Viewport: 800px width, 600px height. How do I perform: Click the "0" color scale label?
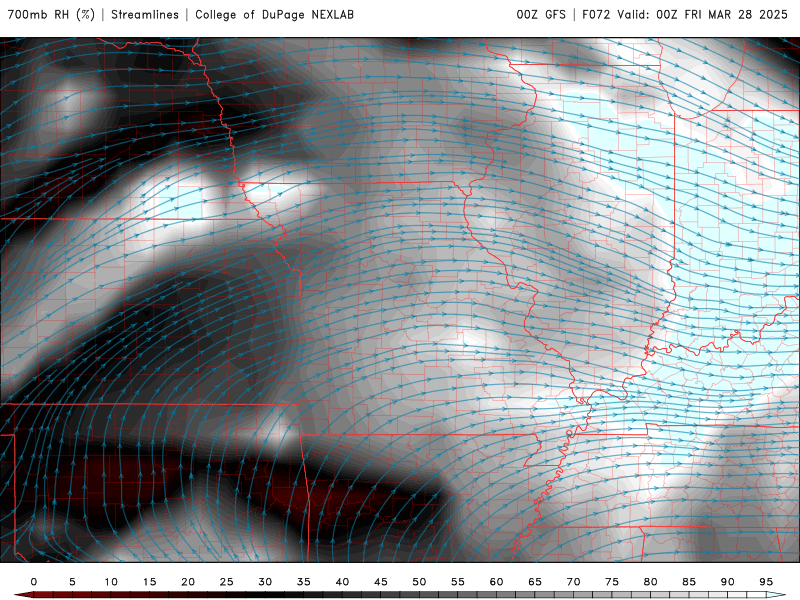(34, 582)
